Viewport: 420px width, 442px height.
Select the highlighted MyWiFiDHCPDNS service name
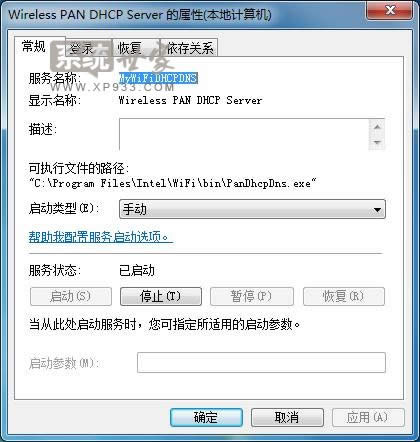point(158,78)
